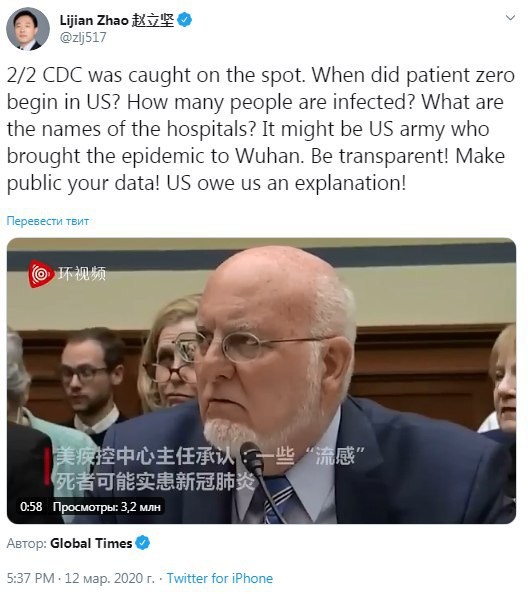
Task: Click the blue verified badge beside Lijian Zhao
Action: (184, 20)
